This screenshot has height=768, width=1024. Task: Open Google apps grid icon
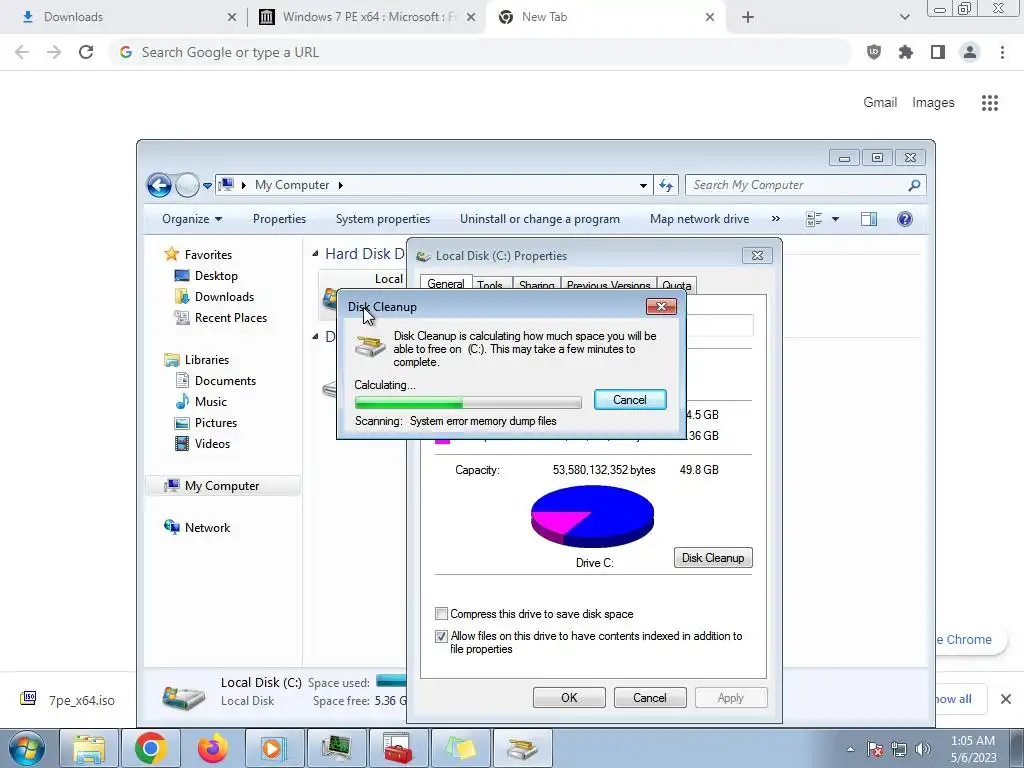click(x=989, y=103)
